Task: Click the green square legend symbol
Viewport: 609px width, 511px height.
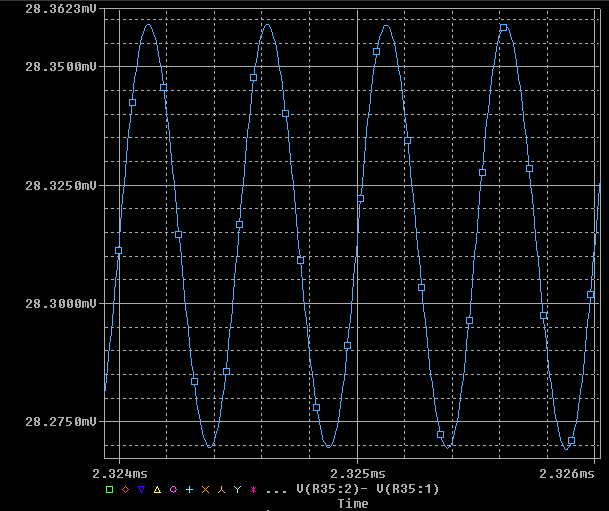Action: coord(110,489)
